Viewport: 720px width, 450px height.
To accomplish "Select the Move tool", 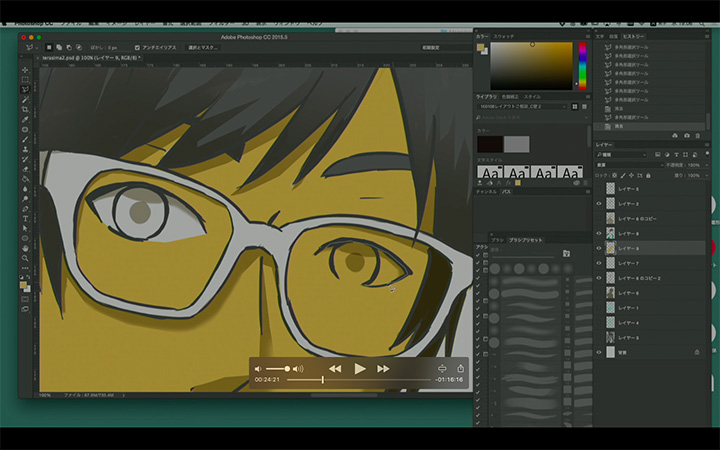I will 25,70.
